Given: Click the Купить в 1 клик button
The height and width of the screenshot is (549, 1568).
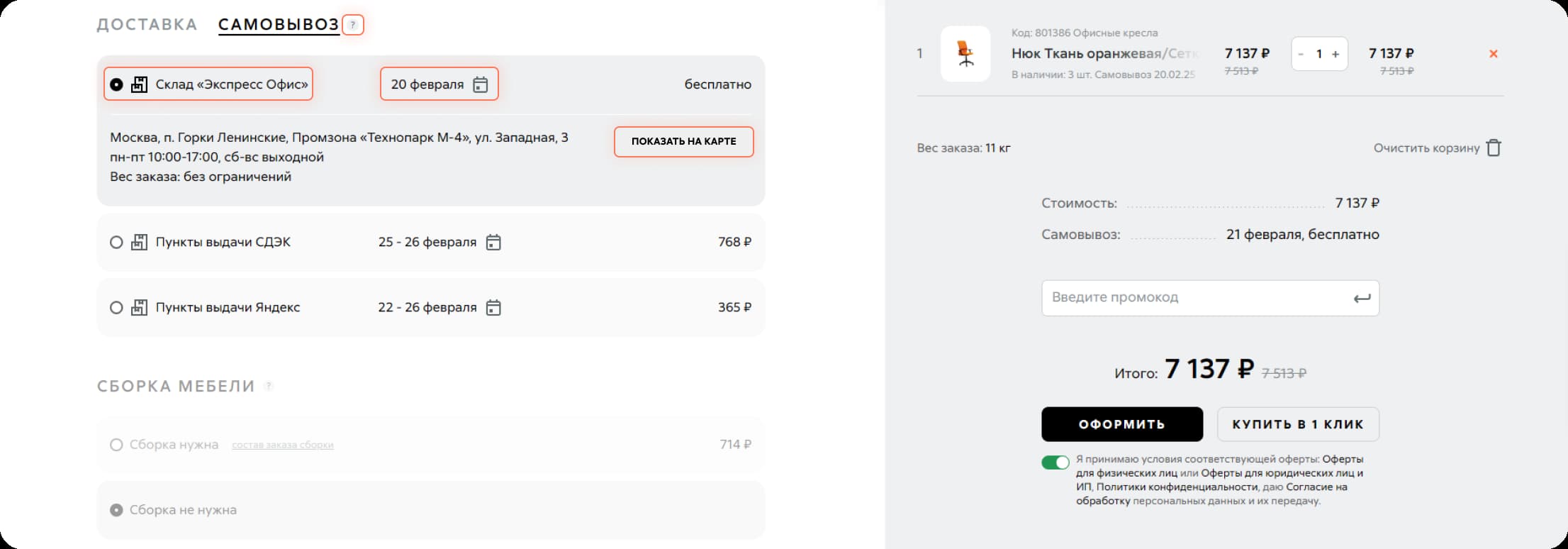Looking at the screenshot, I should [x=1297, y=424].
